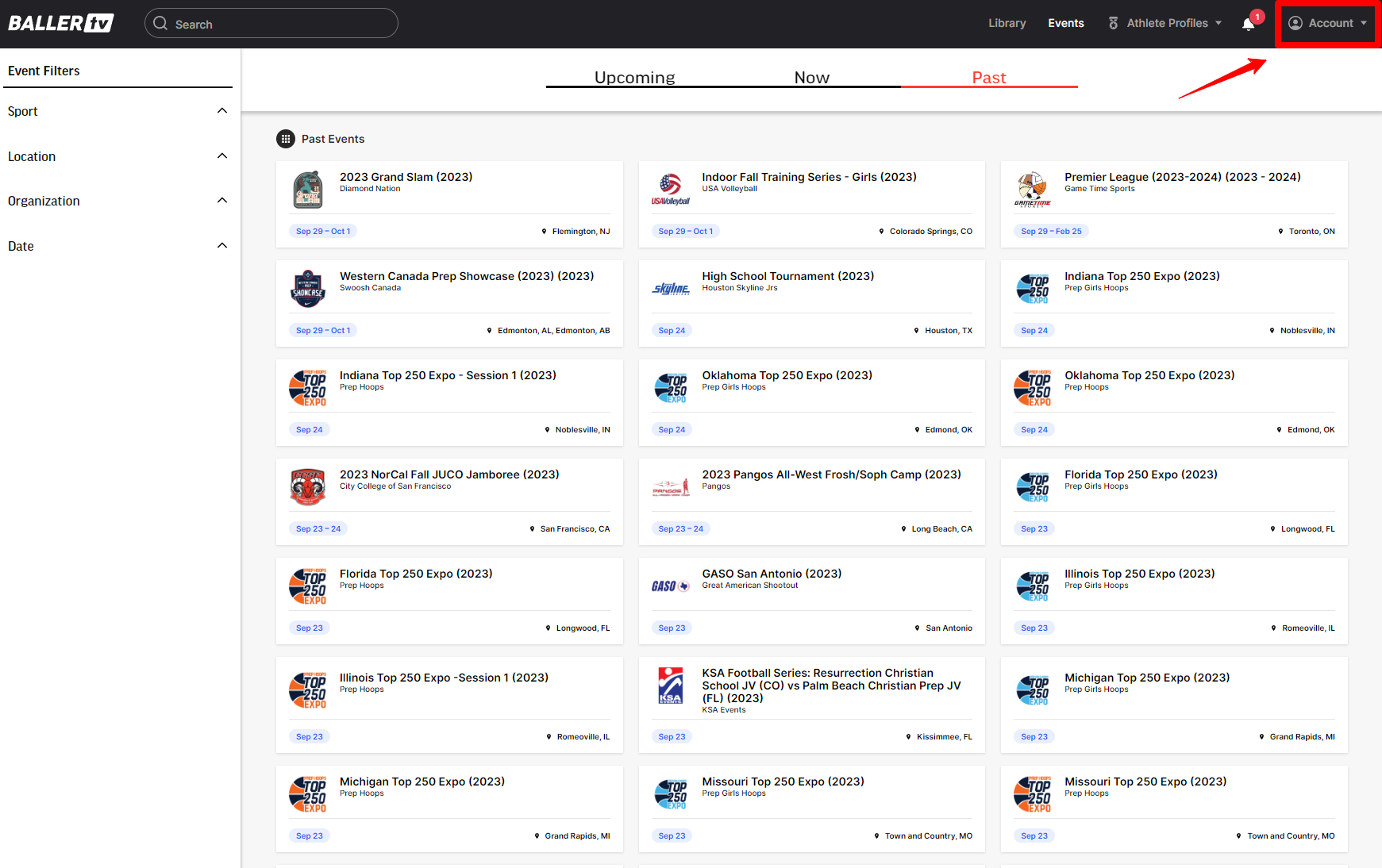The width and height of the screenshot is (1382, 868).
Task: Click Colorado Springs, CO location text
Action: (x=930, y=232)
